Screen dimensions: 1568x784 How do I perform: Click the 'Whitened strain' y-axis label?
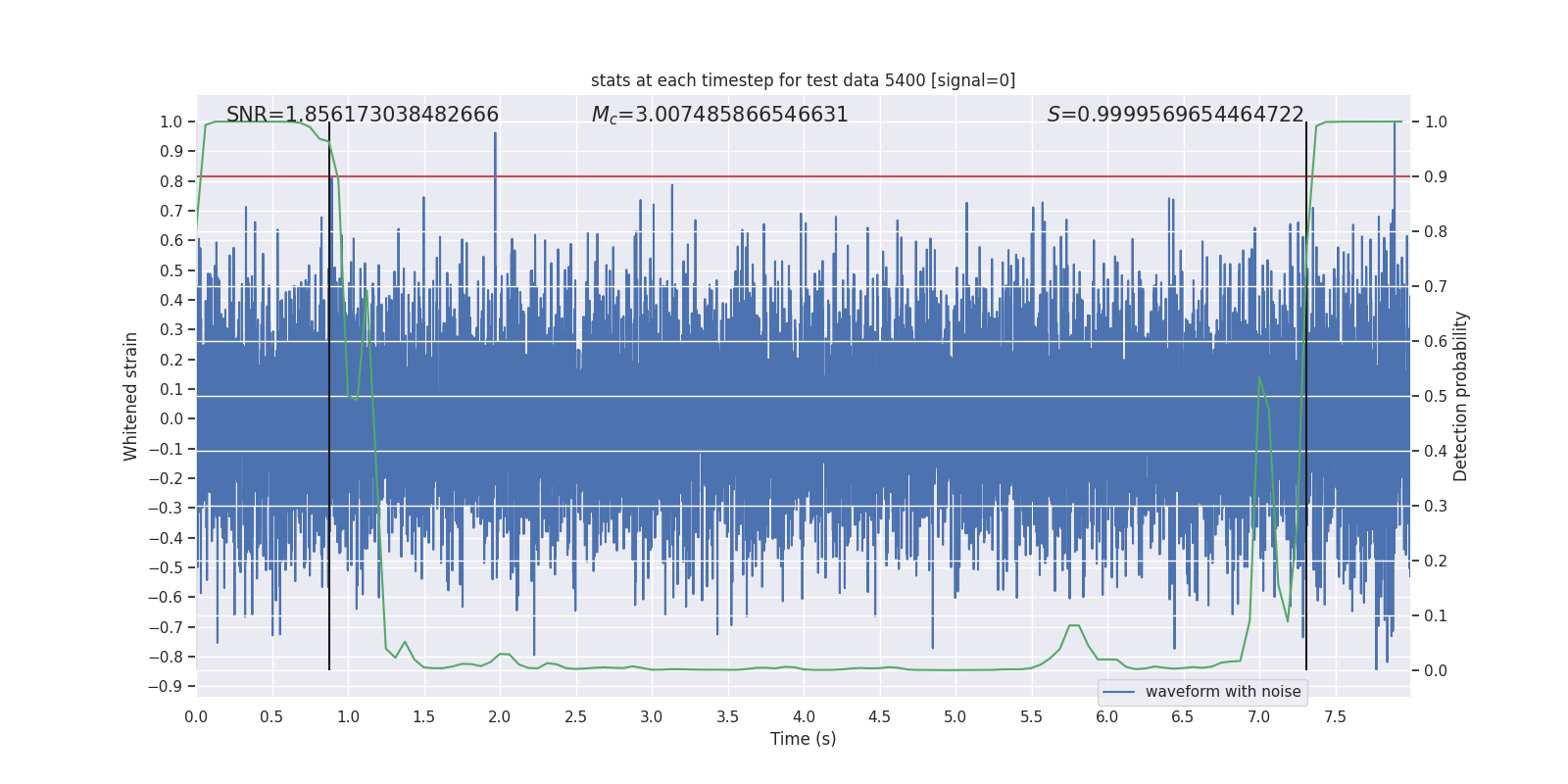[131, 396]
